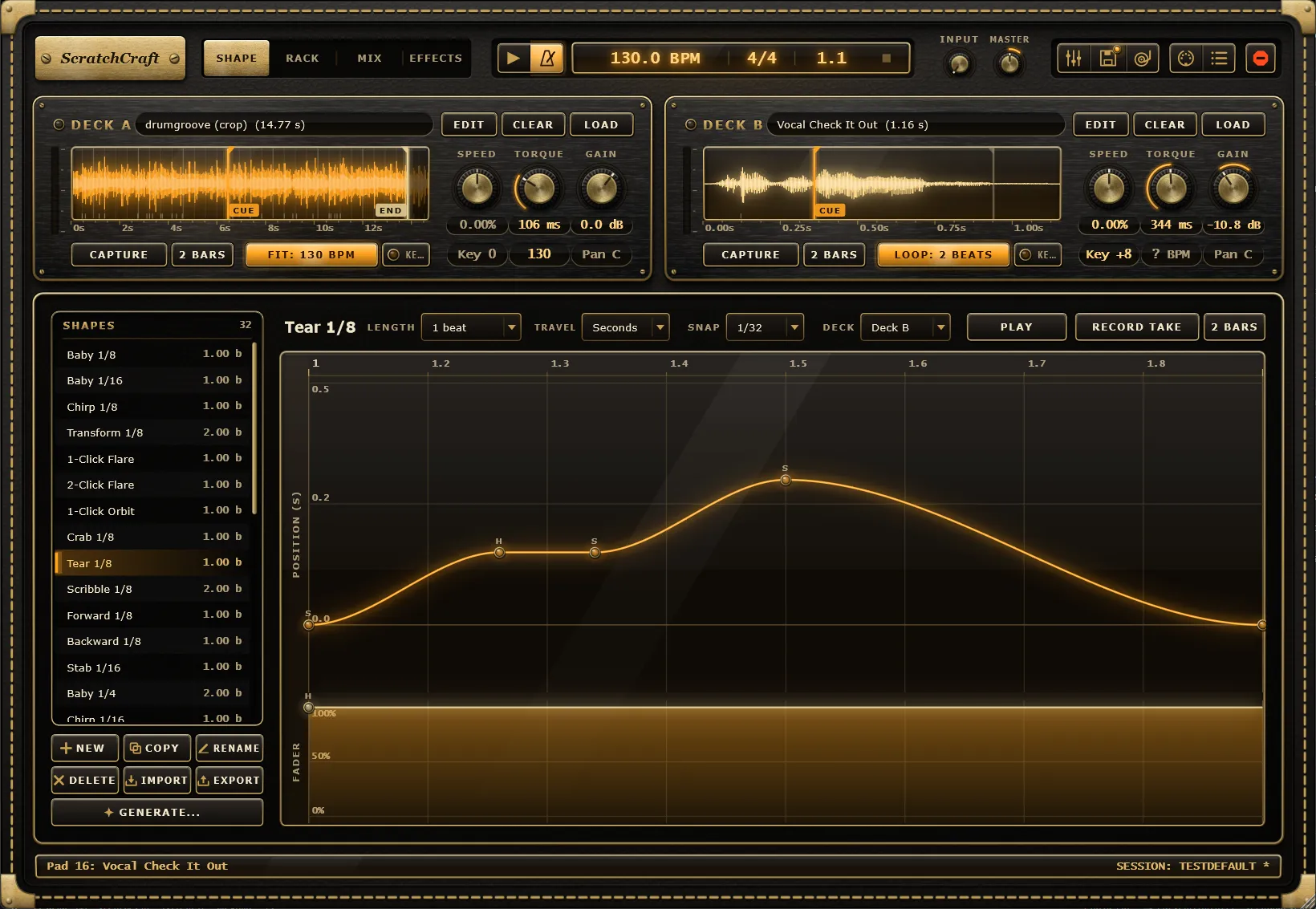Viewport: 1316px width, 909px height.
Task: Click the PLAY button in shape editor
Action: 1017,327
